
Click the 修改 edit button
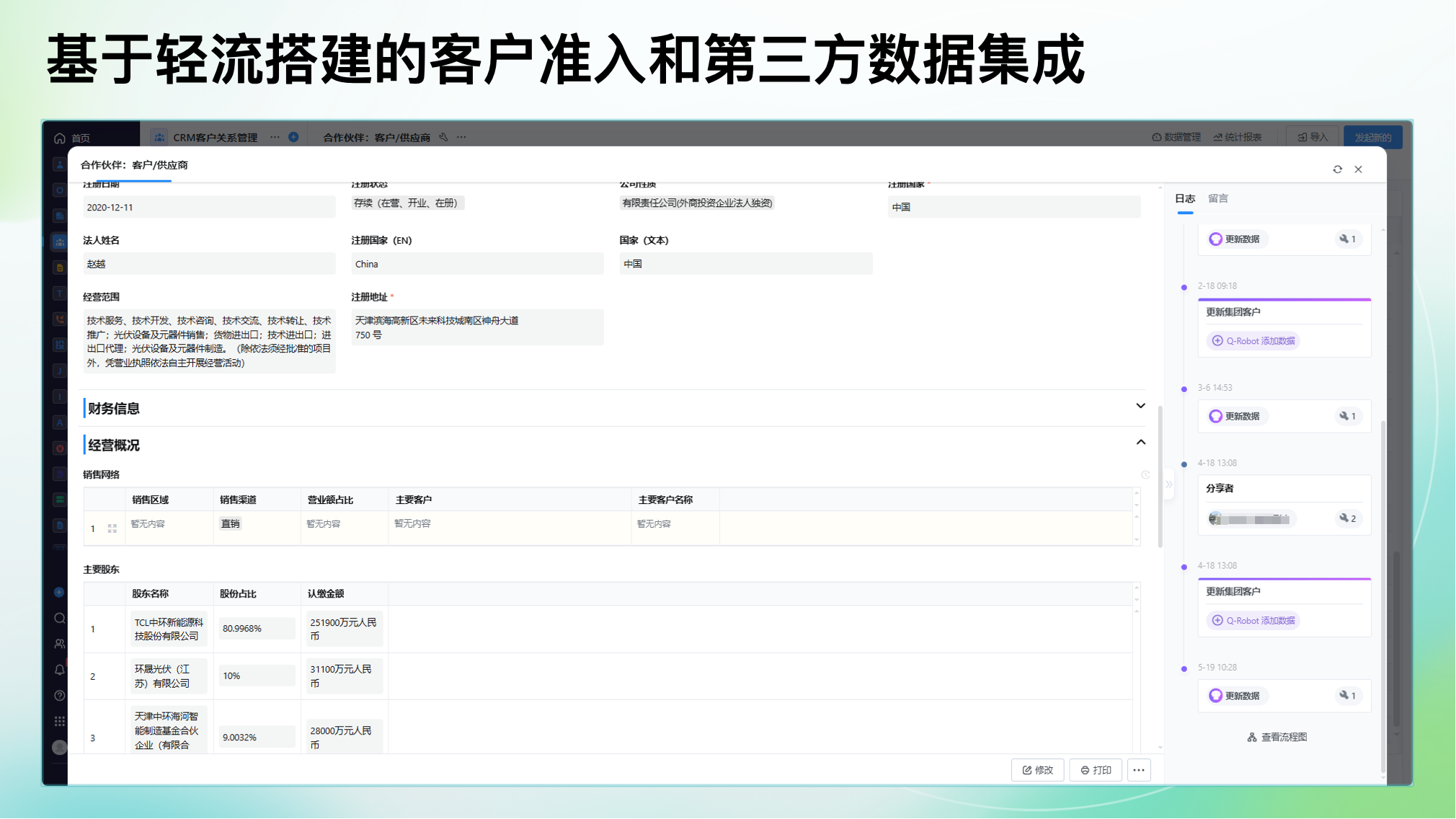click(x=1038, y=770)
